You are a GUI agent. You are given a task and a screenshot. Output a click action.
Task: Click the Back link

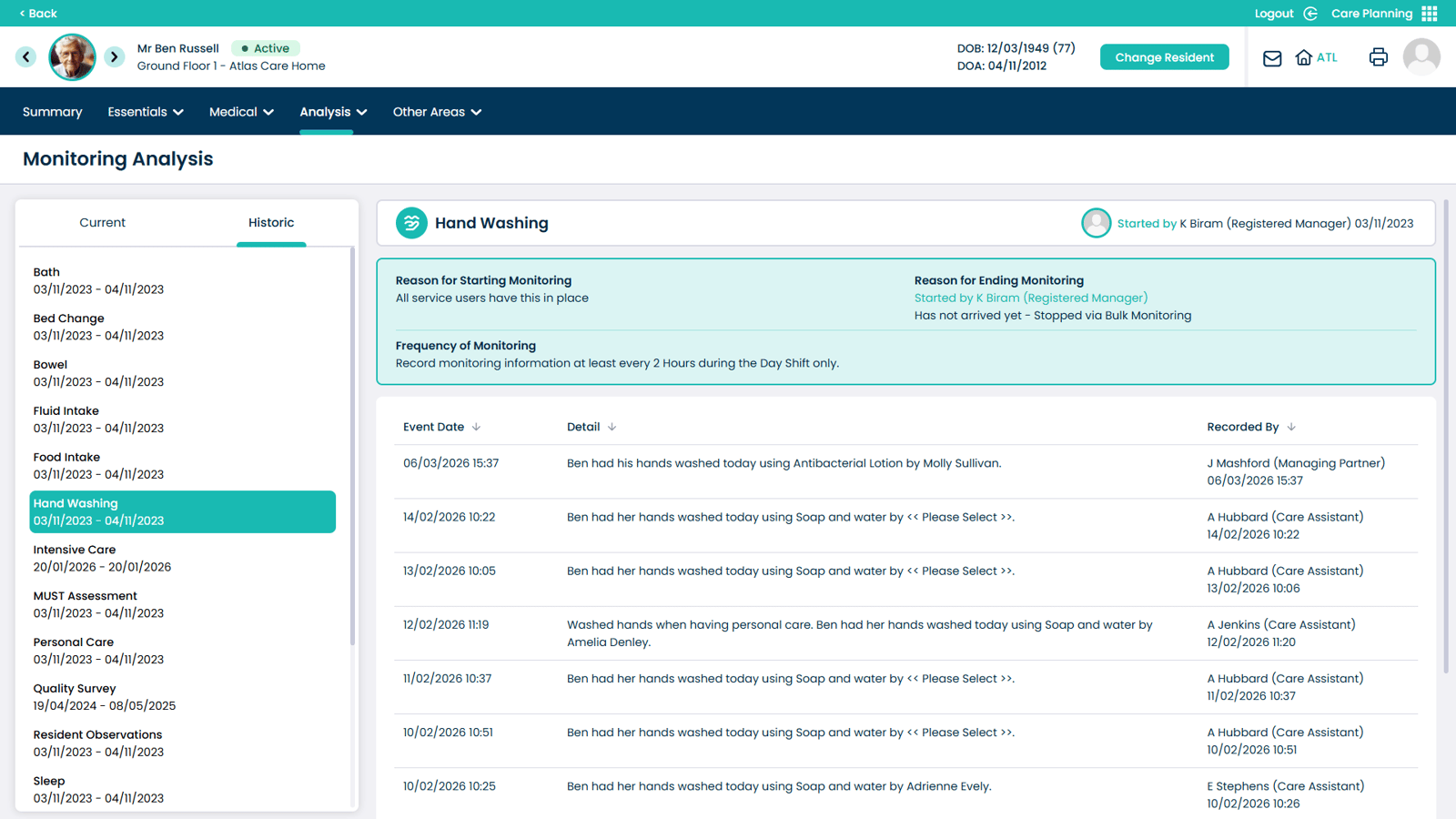click(x=38, y=14)
